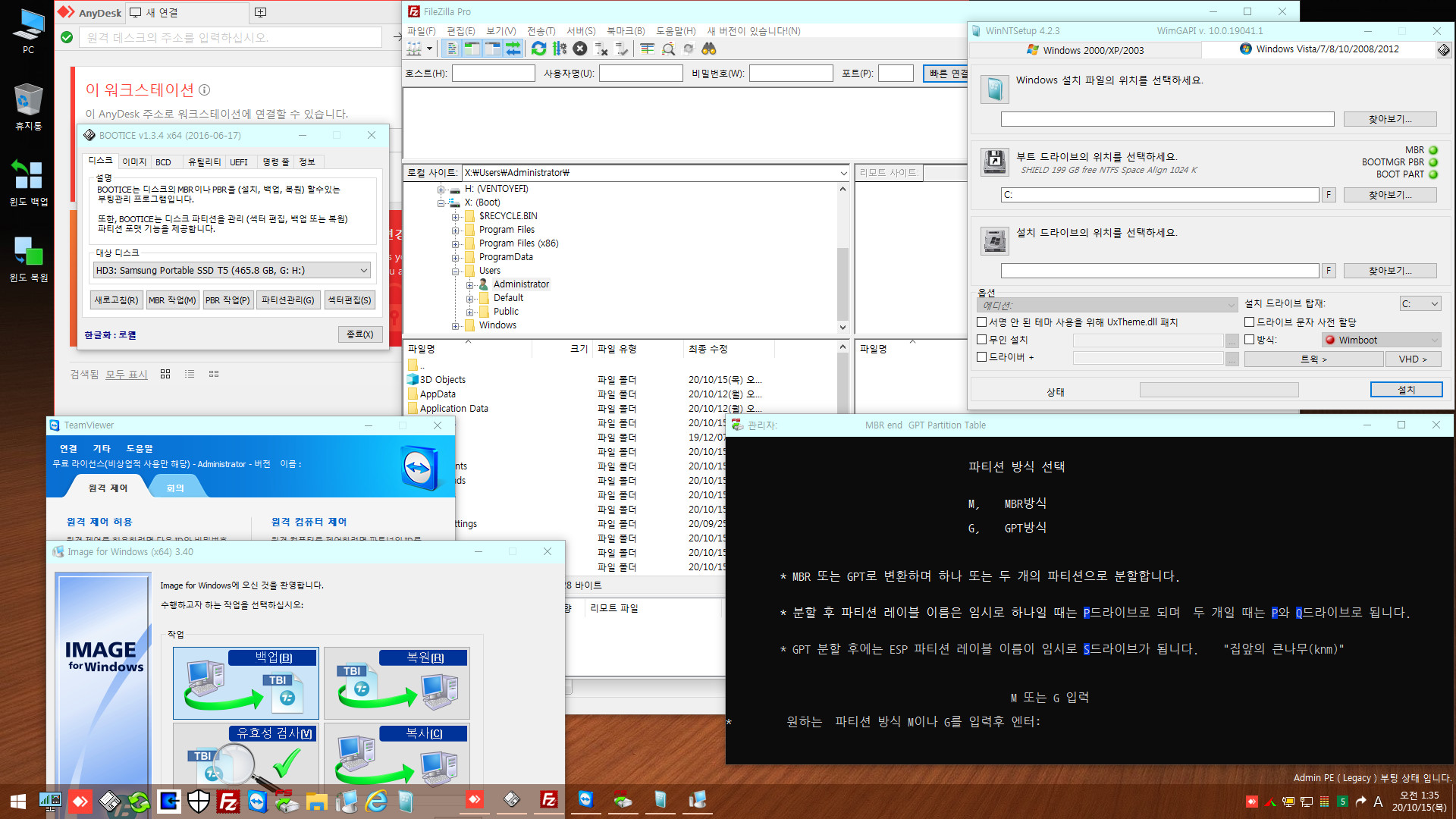Select Restore (복원) icon in Image for Windows
Screen dimensions: 1456x819
397,682
